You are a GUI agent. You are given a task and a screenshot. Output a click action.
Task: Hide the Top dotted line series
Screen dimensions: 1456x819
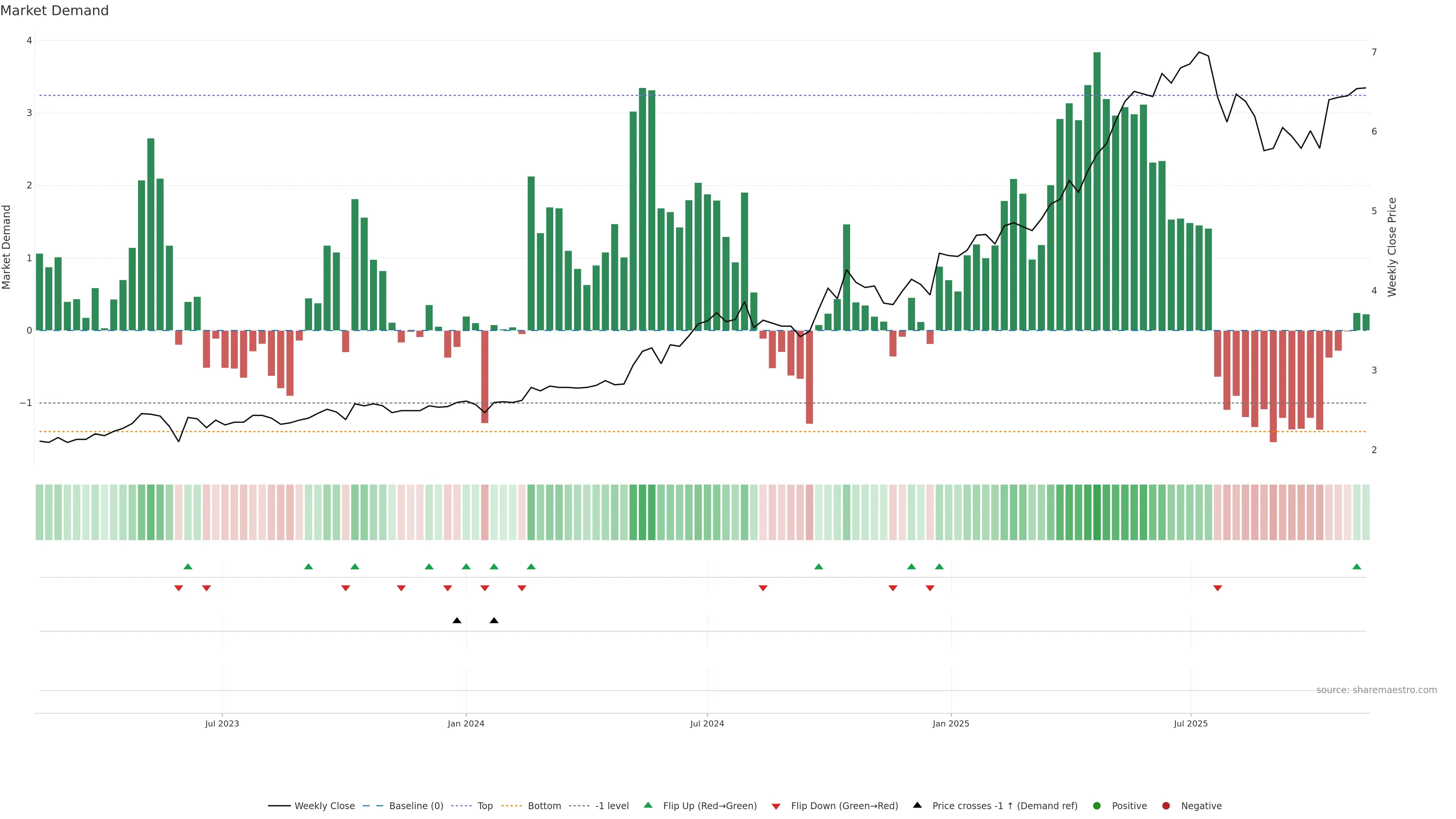[485, 806]
